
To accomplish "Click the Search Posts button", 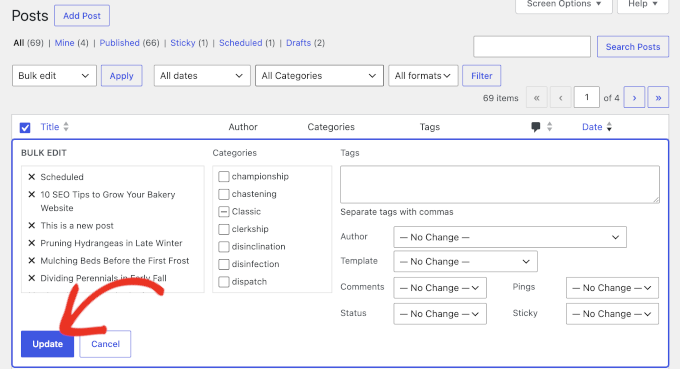I will 633,46.
